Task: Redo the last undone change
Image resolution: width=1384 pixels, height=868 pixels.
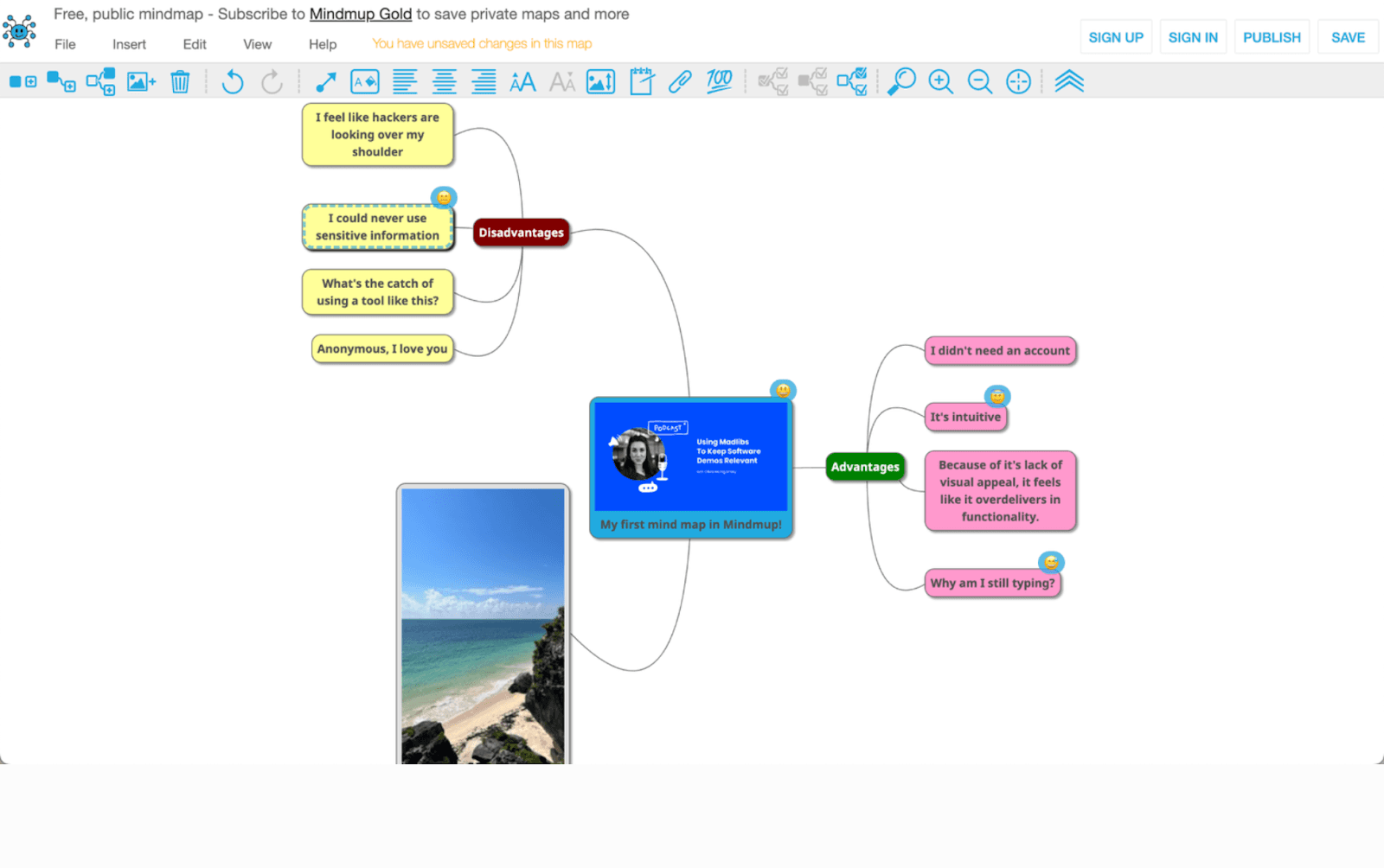Action: pyautogui.click(x=272, y=81)
